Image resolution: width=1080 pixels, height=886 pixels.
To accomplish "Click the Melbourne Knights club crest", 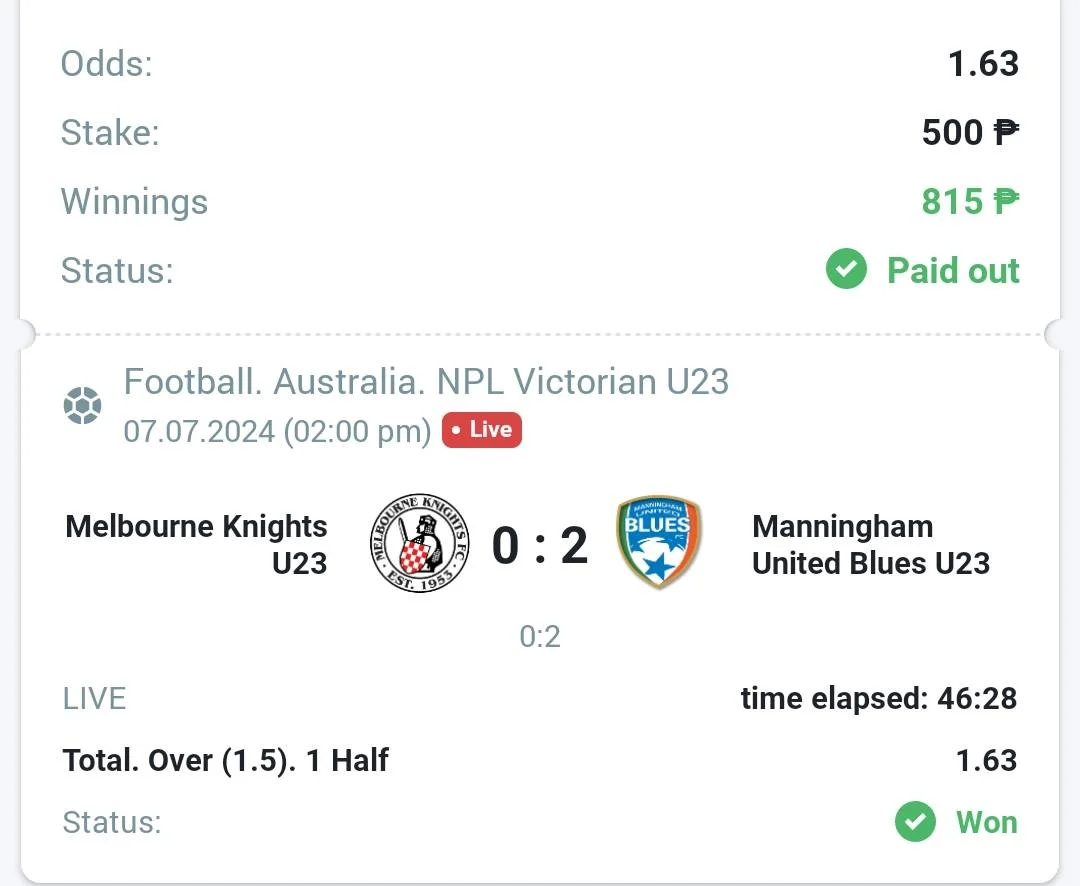I will click(x=419, y=544).
